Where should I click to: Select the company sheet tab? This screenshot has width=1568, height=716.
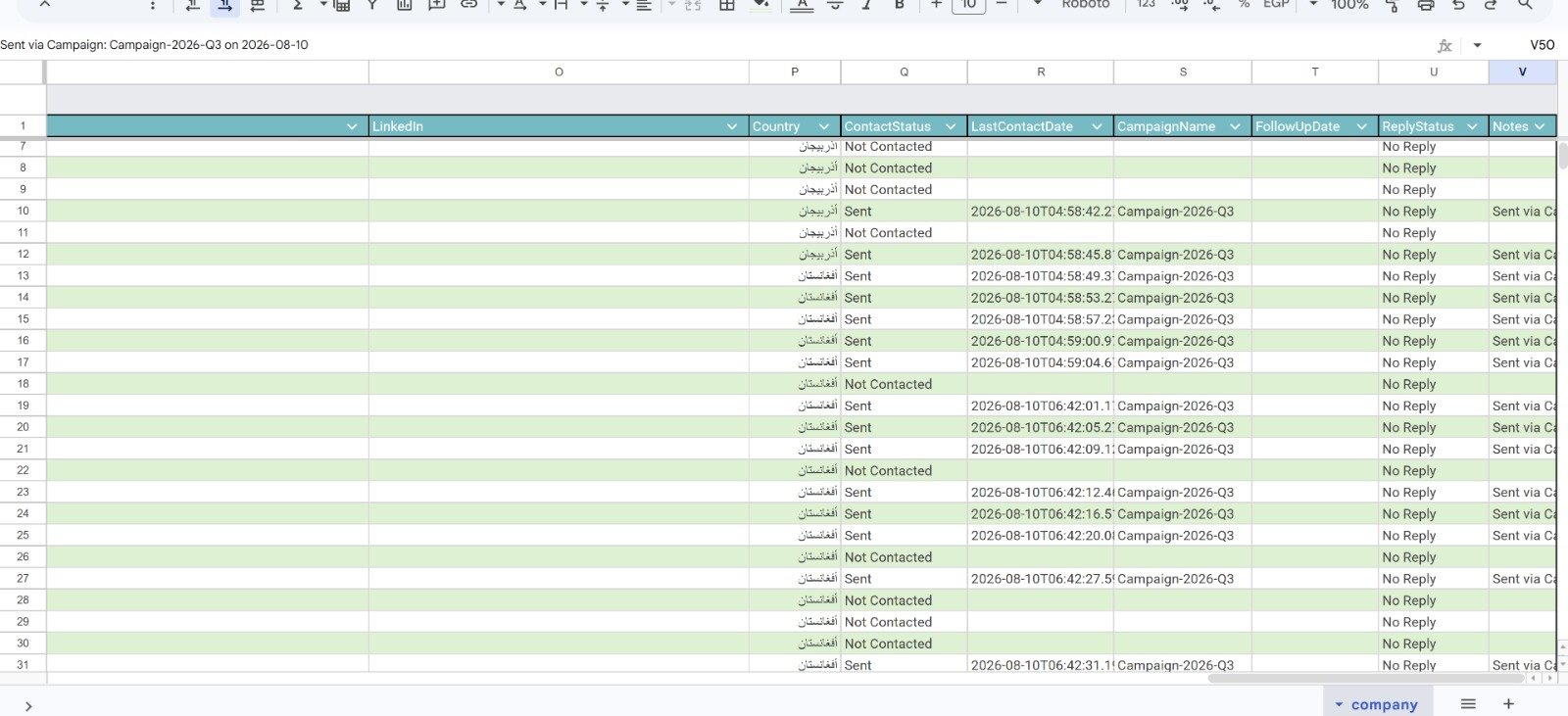1377,703
